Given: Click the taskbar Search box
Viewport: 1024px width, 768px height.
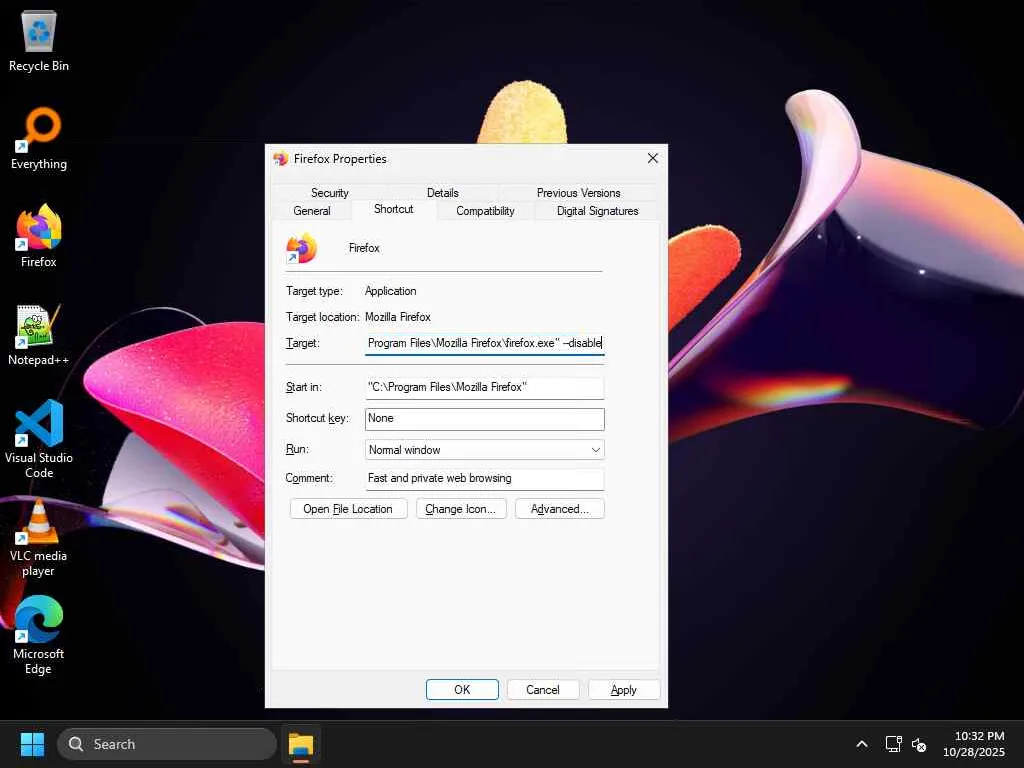Looking at the screenshot, I should pos(167,744).
